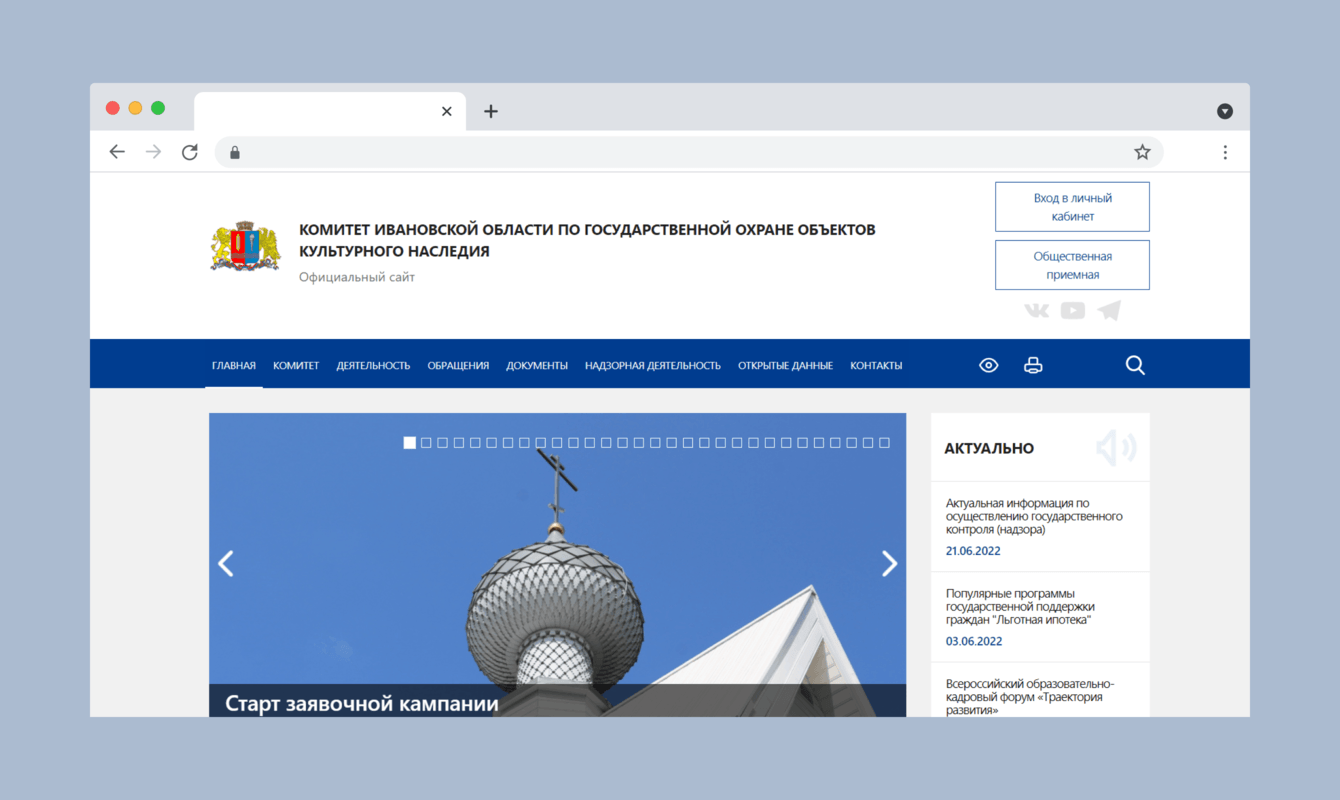Click the print icon in navigation bar
The width and height of the screenshot is (1340, 800).
pyautogui.click(x=1032, y=364)
